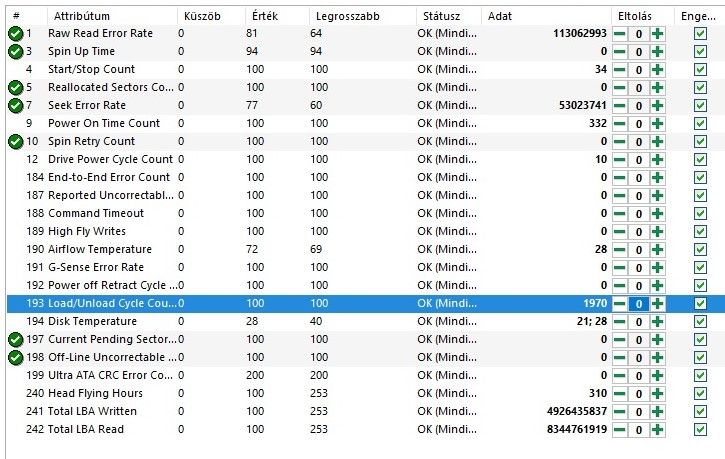The image size is (725, 459).
Task: Select the High Fly Writes row
Action: point(365,232)
